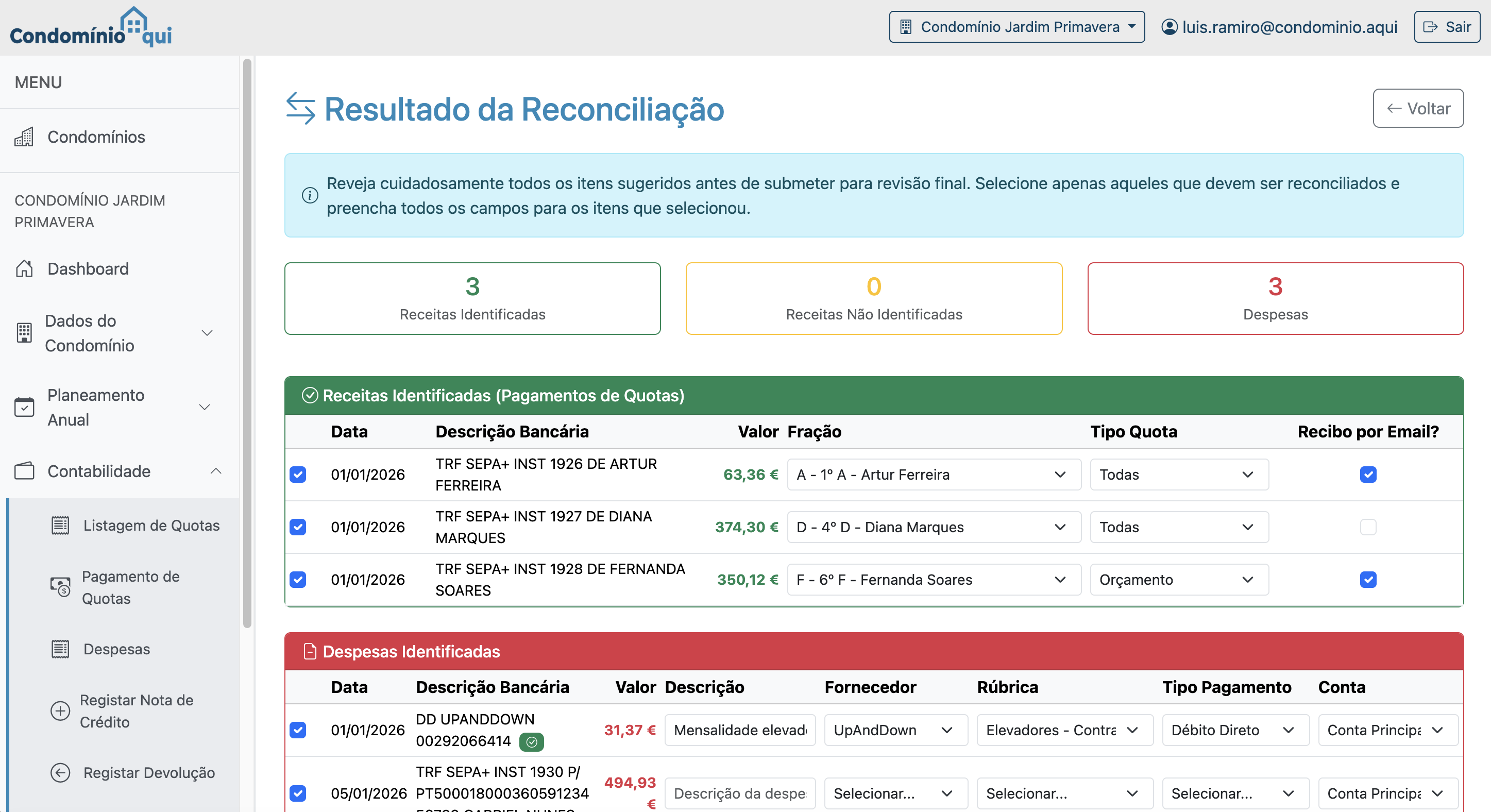1491x812 pixels.
Task: Click the Dashboard house icon
Action: (24, 268)
